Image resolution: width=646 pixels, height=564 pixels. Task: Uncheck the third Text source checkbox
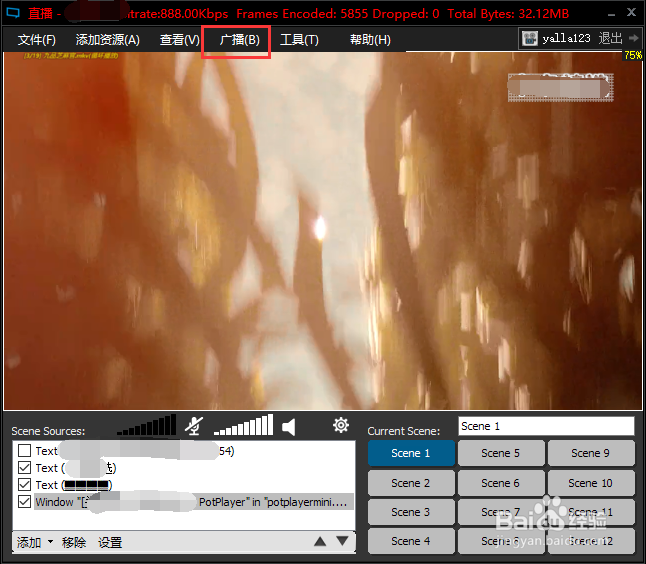pos(25,484)
